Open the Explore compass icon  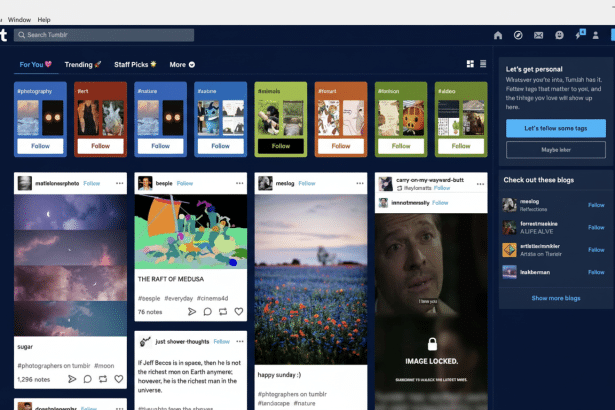coord(518,35)
